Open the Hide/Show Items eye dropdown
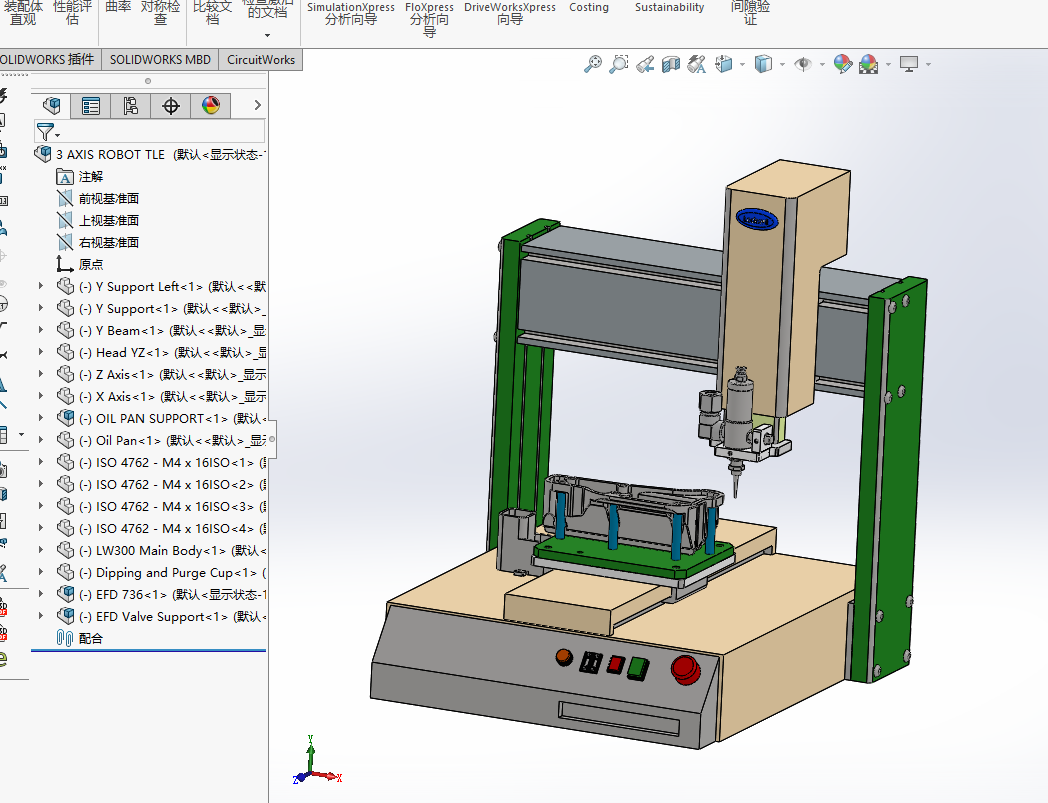Viewport: 1048px width, 803px height. click(x=822, y=64)
